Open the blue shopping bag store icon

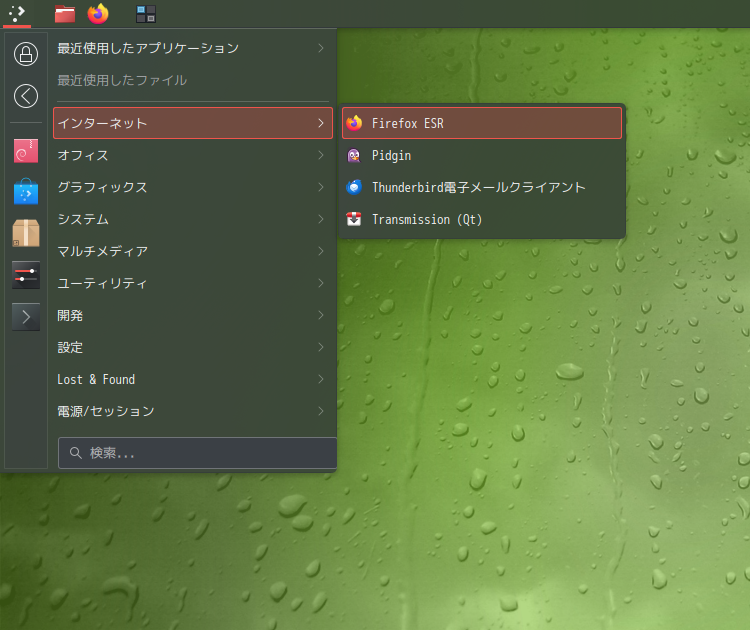pos(26,192)
